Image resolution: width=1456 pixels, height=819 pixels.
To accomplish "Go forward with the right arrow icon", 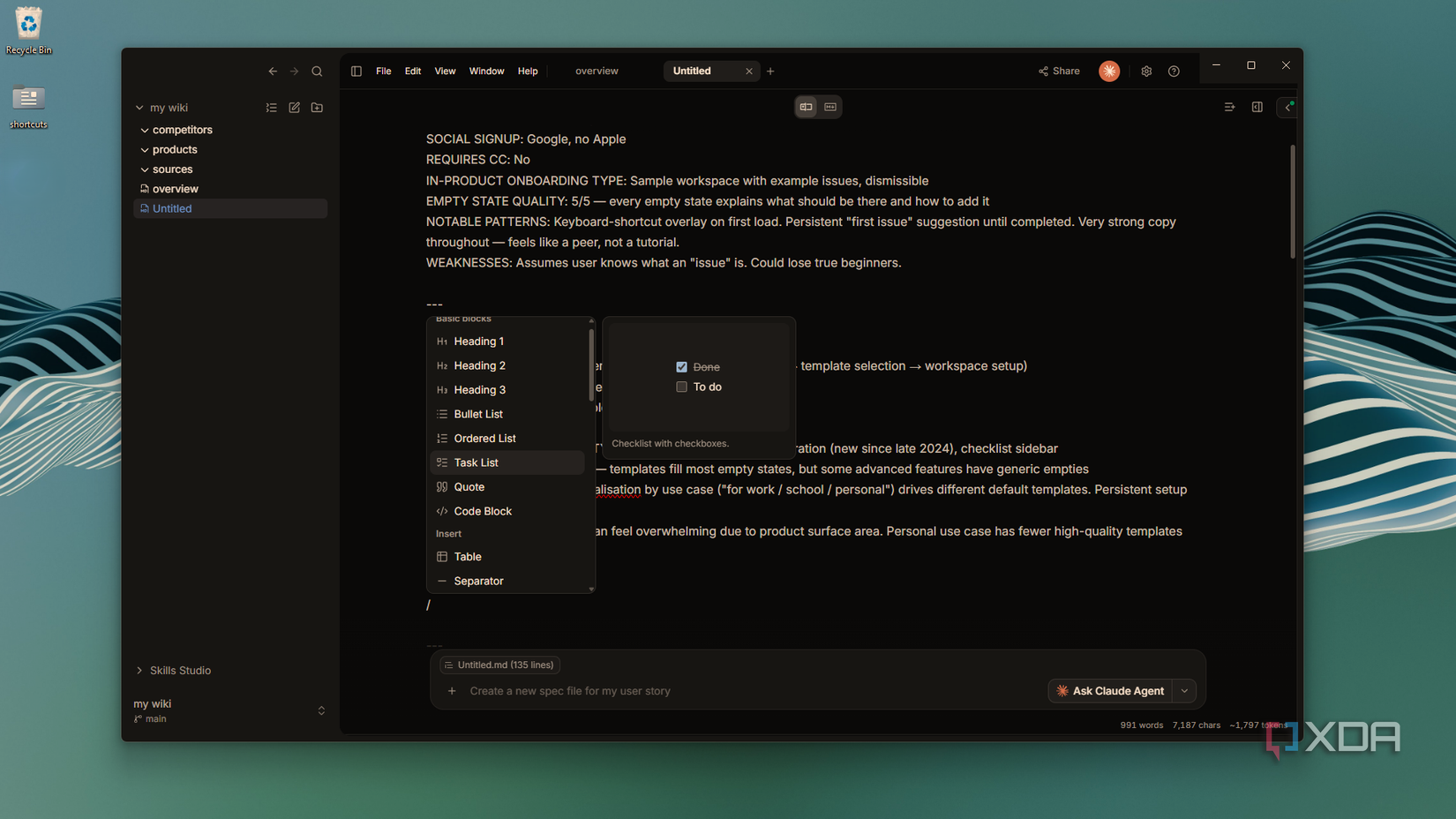I will 295,71.
